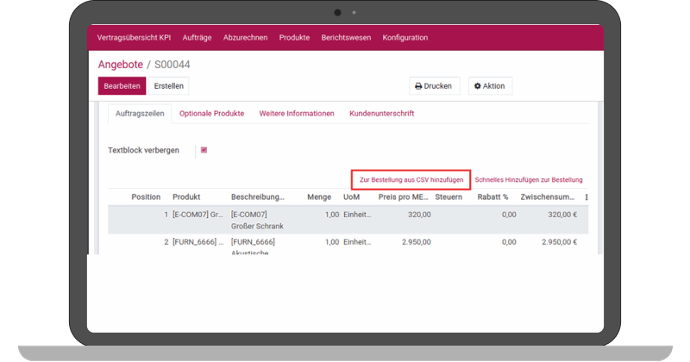
Task: Click Schnelles Hinzufügen zur Bestellung
Action: (x=529, y=180)
